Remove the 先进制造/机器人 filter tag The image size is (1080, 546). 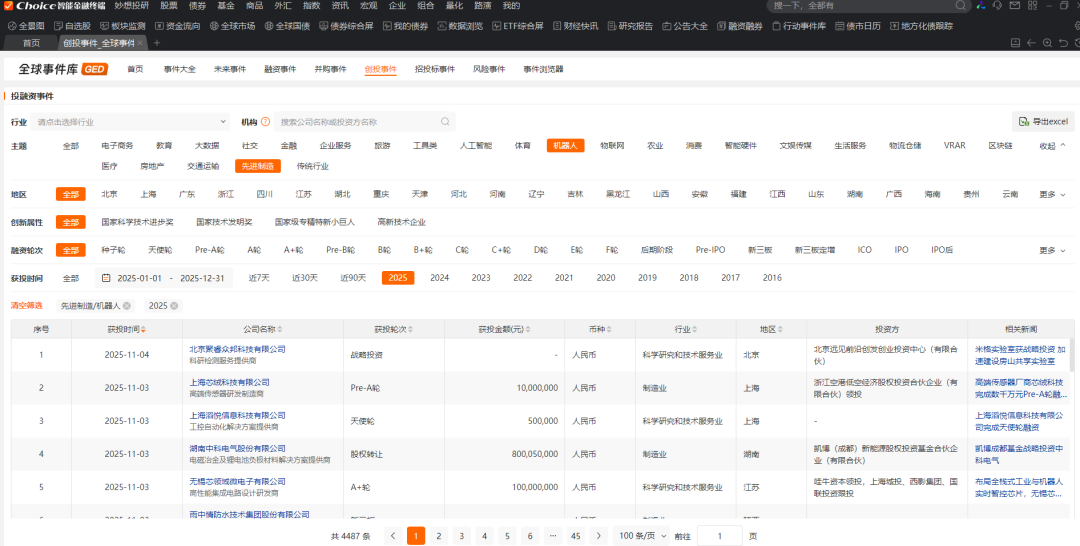125,306
